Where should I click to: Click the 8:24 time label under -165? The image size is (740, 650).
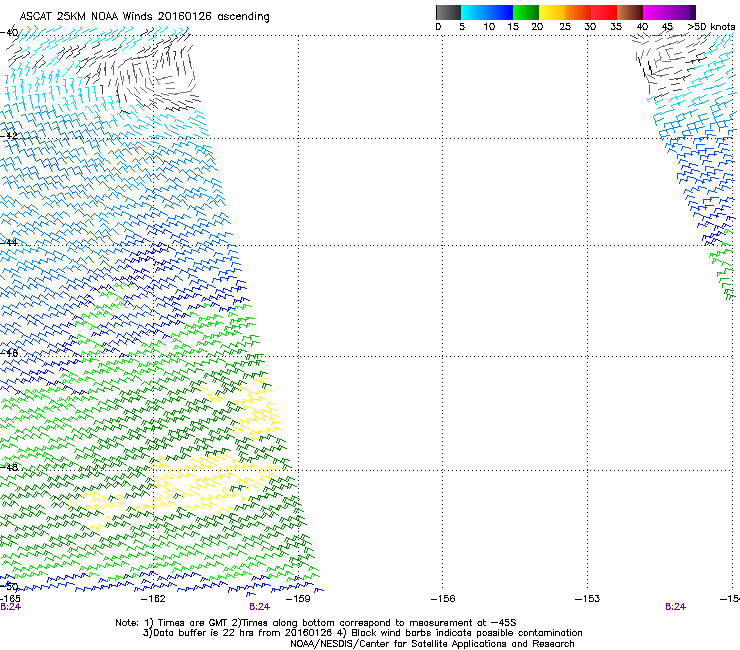tap(10, 607)
